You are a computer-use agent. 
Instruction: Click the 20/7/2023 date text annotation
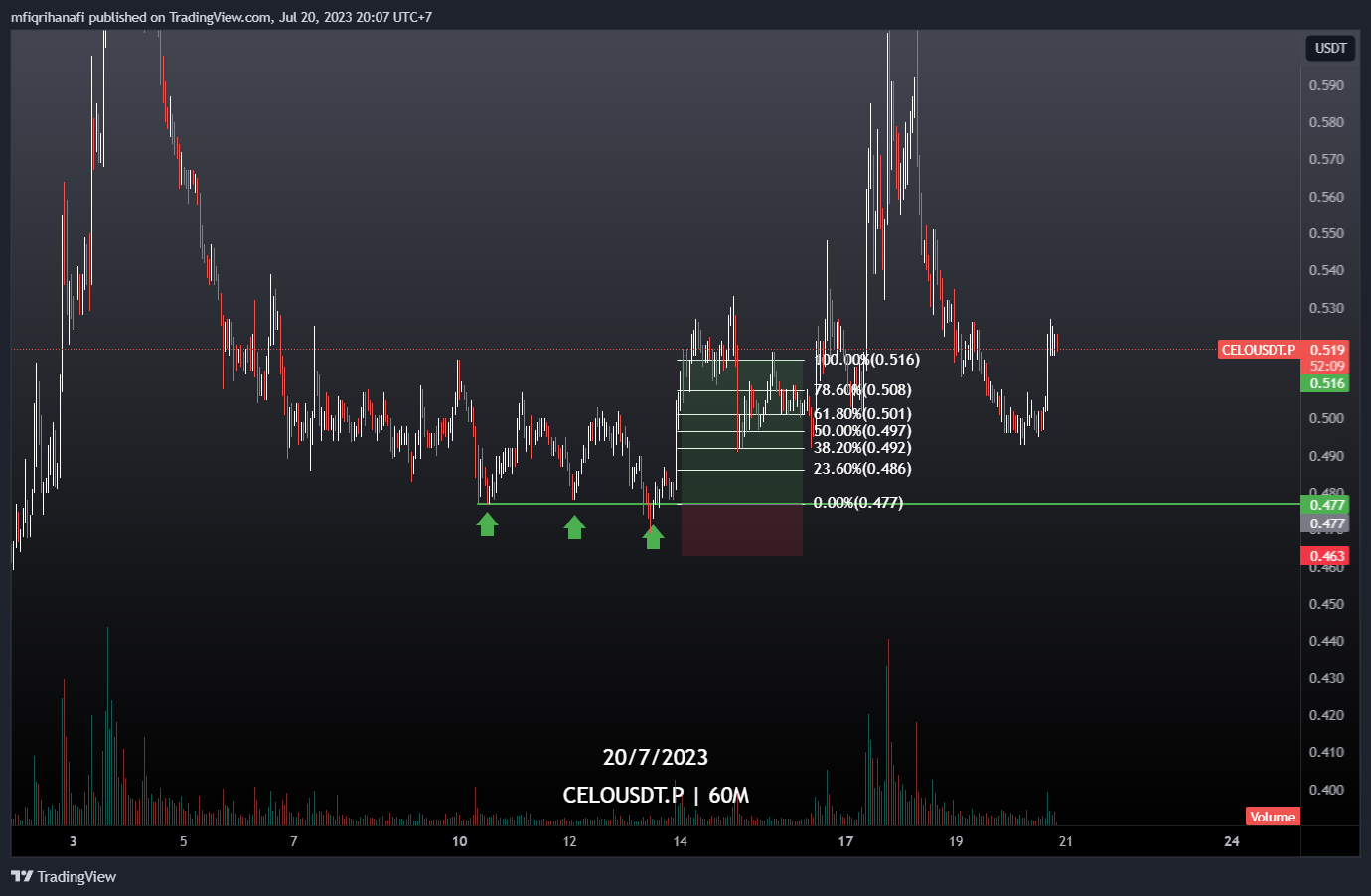656,757
